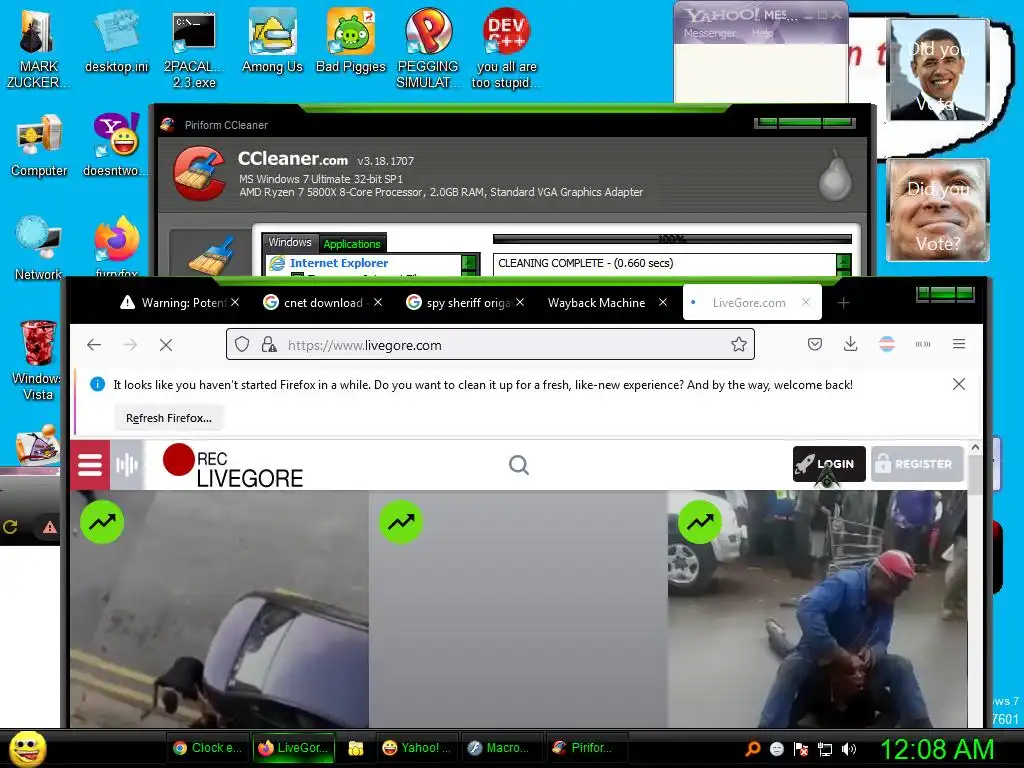Open the Network desktop icon
This screenshot has width=1024, height=768.
click(39, 249)
